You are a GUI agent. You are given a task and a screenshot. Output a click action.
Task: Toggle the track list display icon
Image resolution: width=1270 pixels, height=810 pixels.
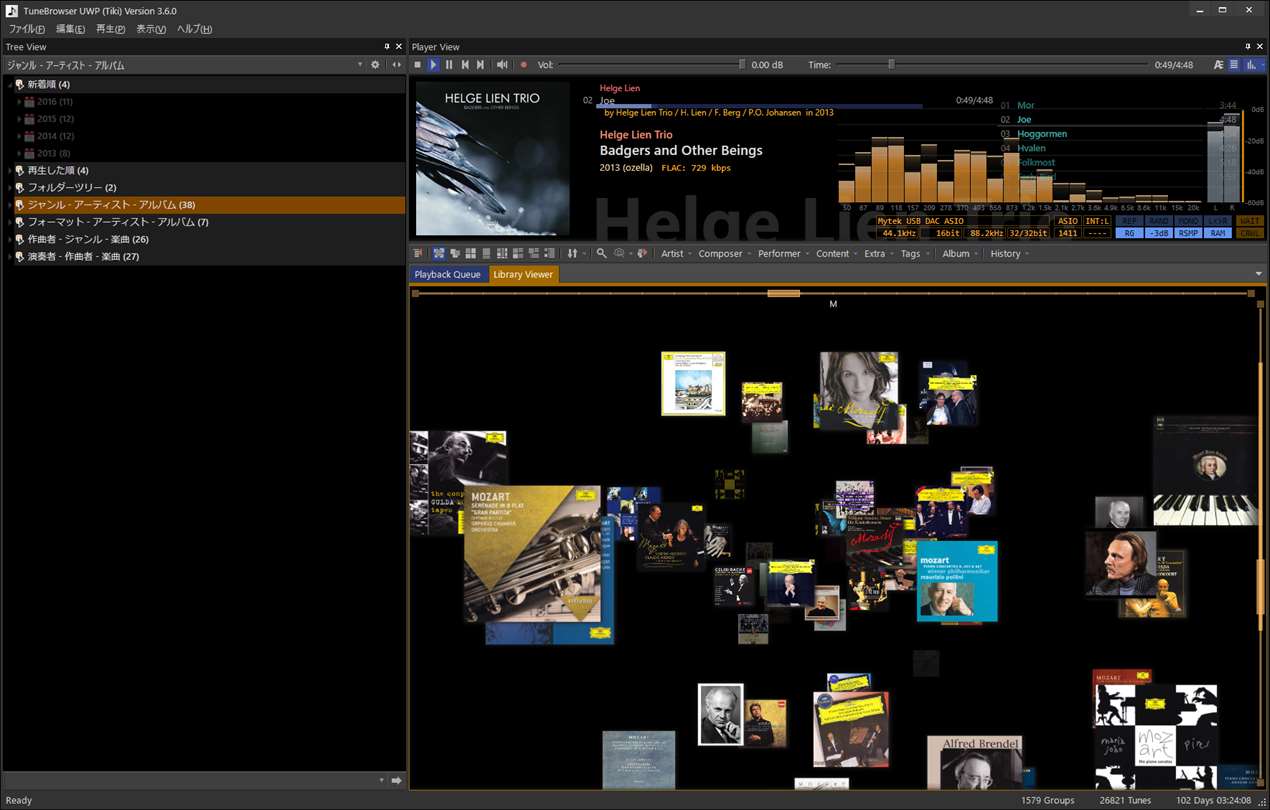point(1234,65)
